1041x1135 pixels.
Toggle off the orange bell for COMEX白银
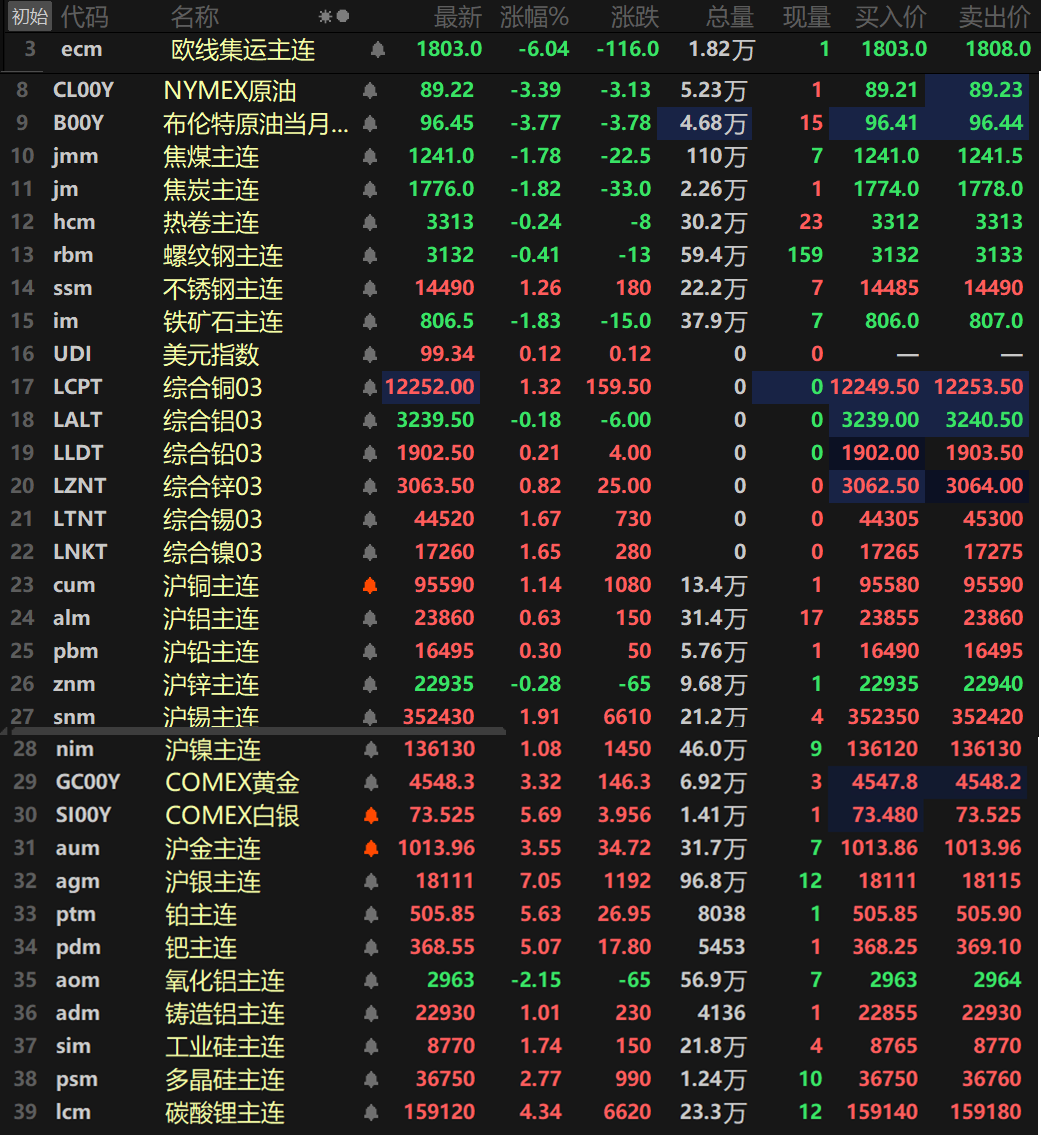[x=370, y=815]
